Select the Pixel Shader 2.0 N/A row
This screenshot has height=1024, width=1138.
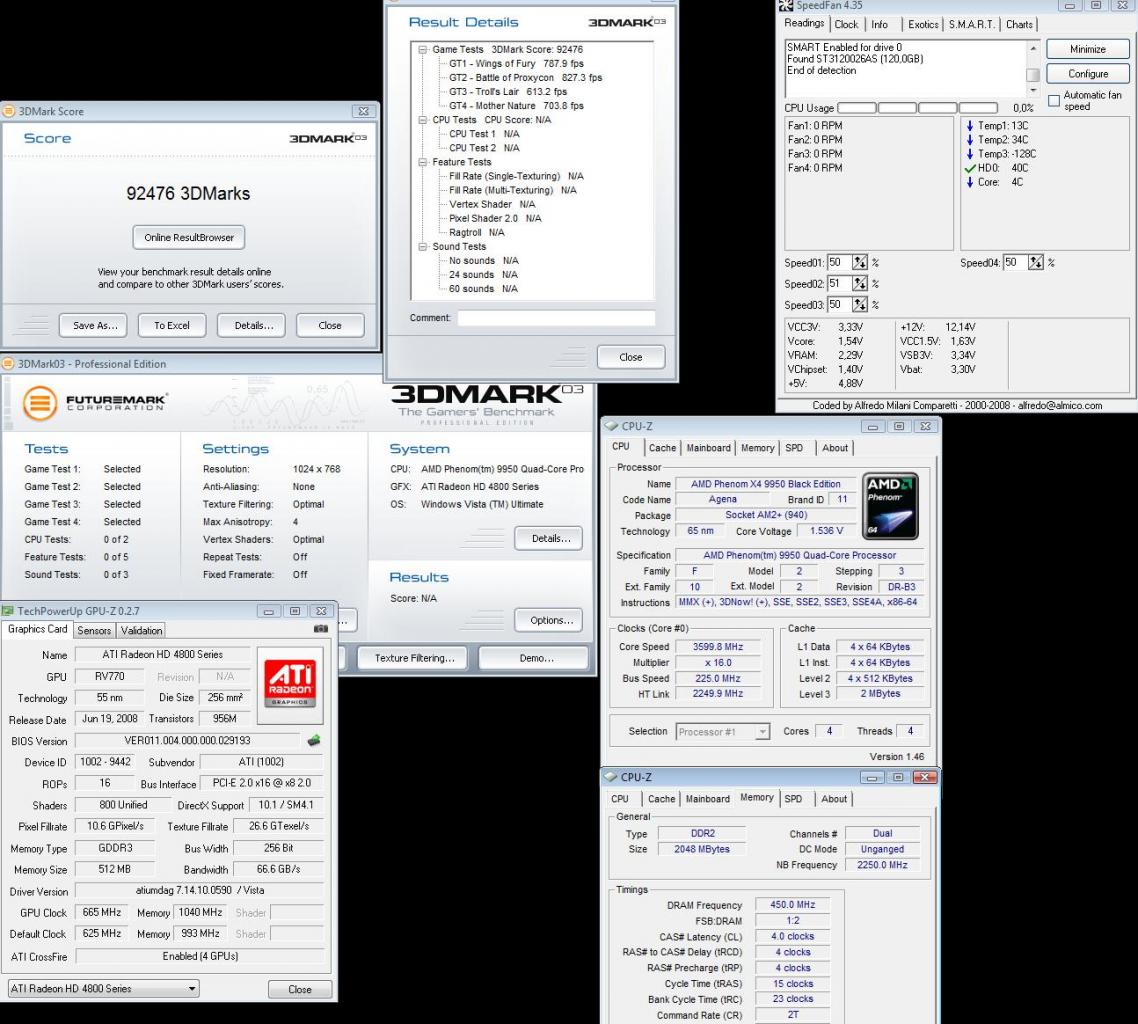point(495,218)
